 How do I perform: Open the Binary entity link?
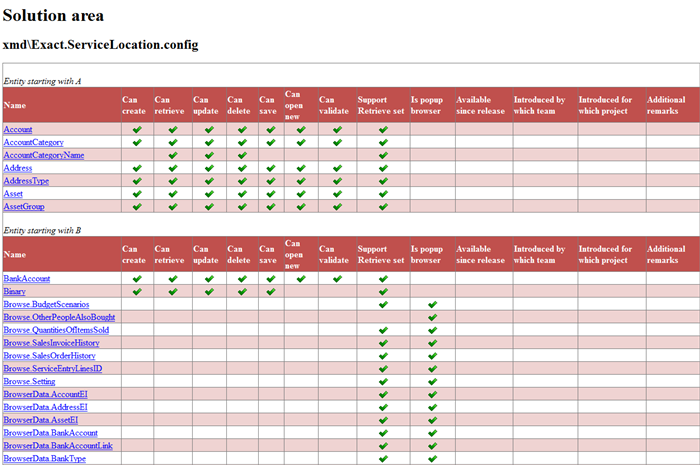(14, 291)
